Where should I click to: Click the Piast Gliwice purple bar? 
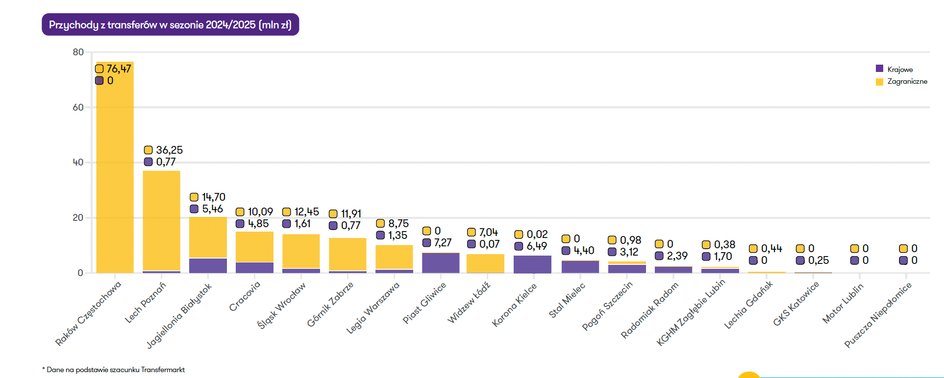click(440, 263)
